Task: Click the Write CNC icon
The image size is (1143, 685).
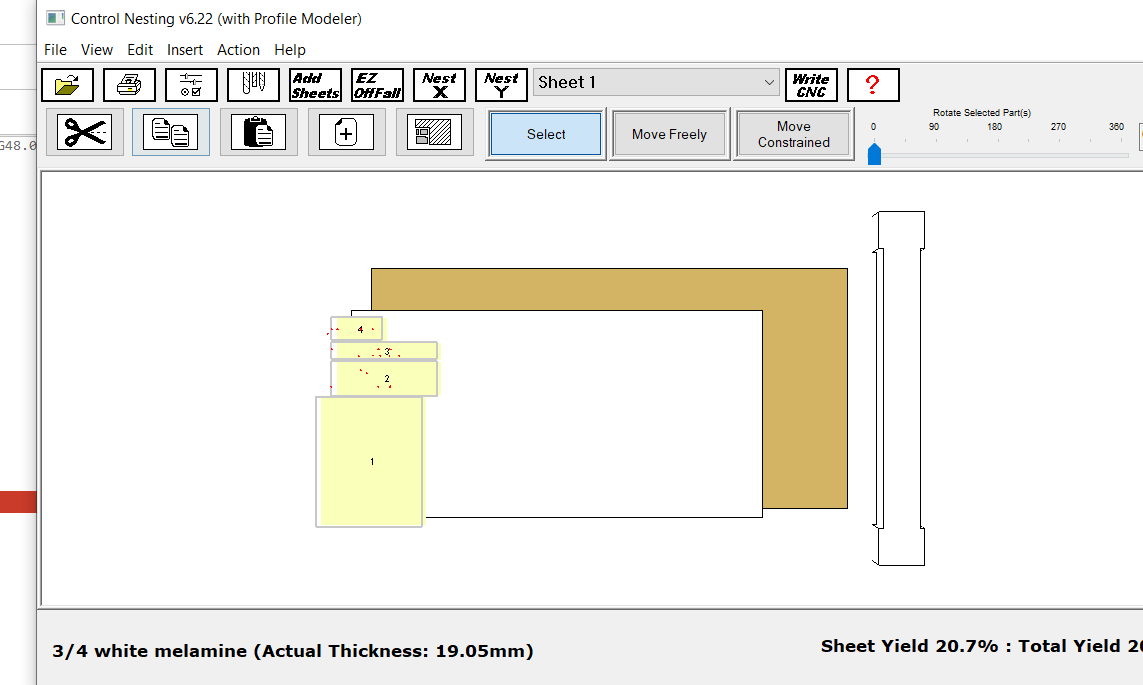Action: [811, 85]
